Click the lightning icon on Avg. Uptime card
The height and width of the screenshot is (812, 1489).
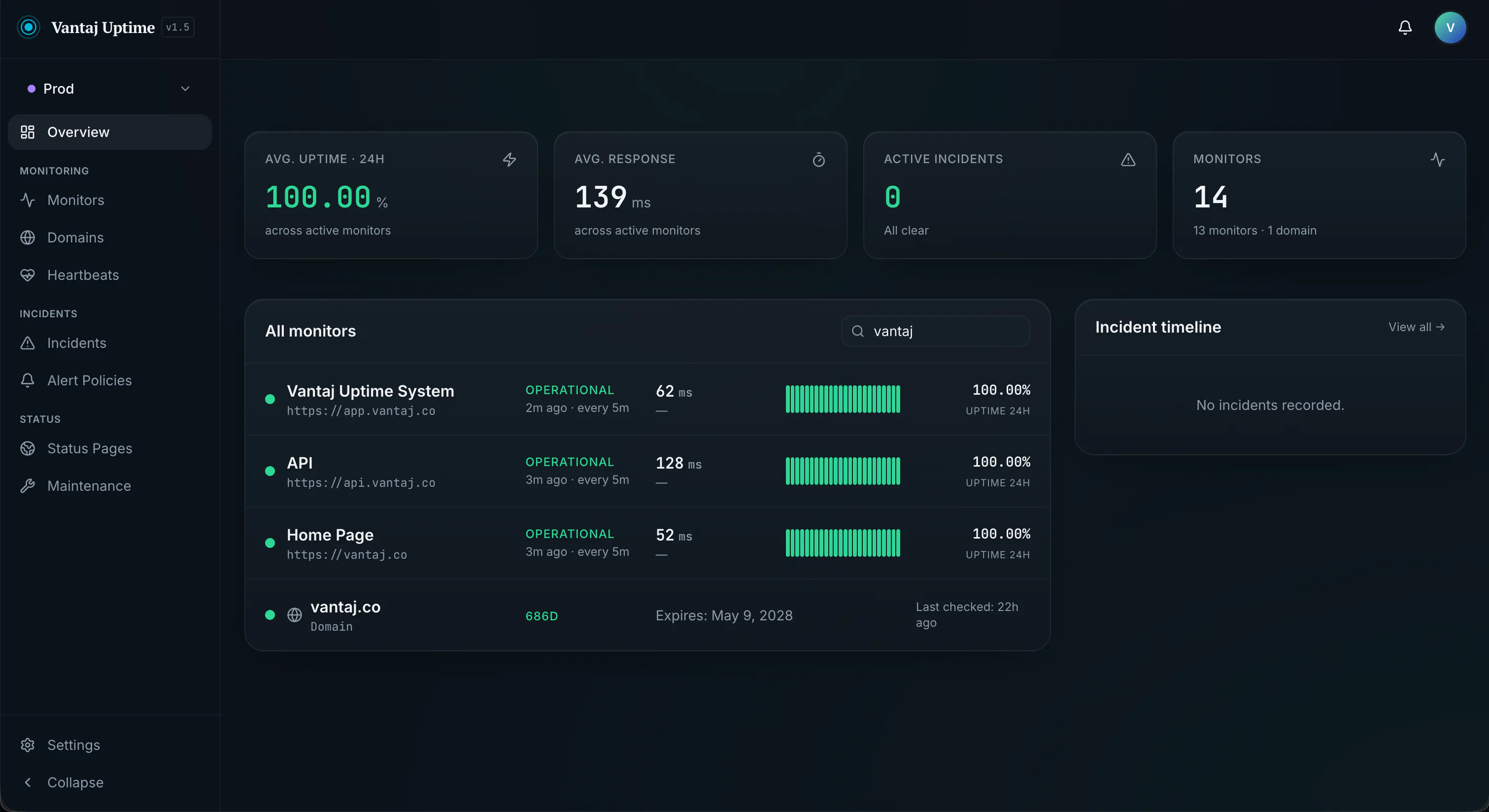click(509, 160)
